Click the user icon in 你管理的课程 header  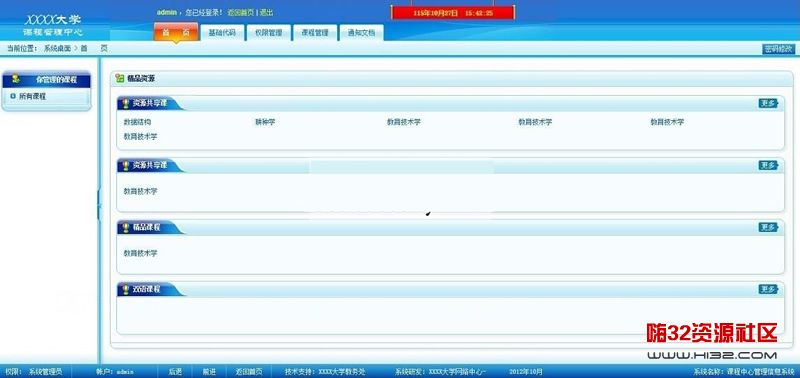point(16,79)
